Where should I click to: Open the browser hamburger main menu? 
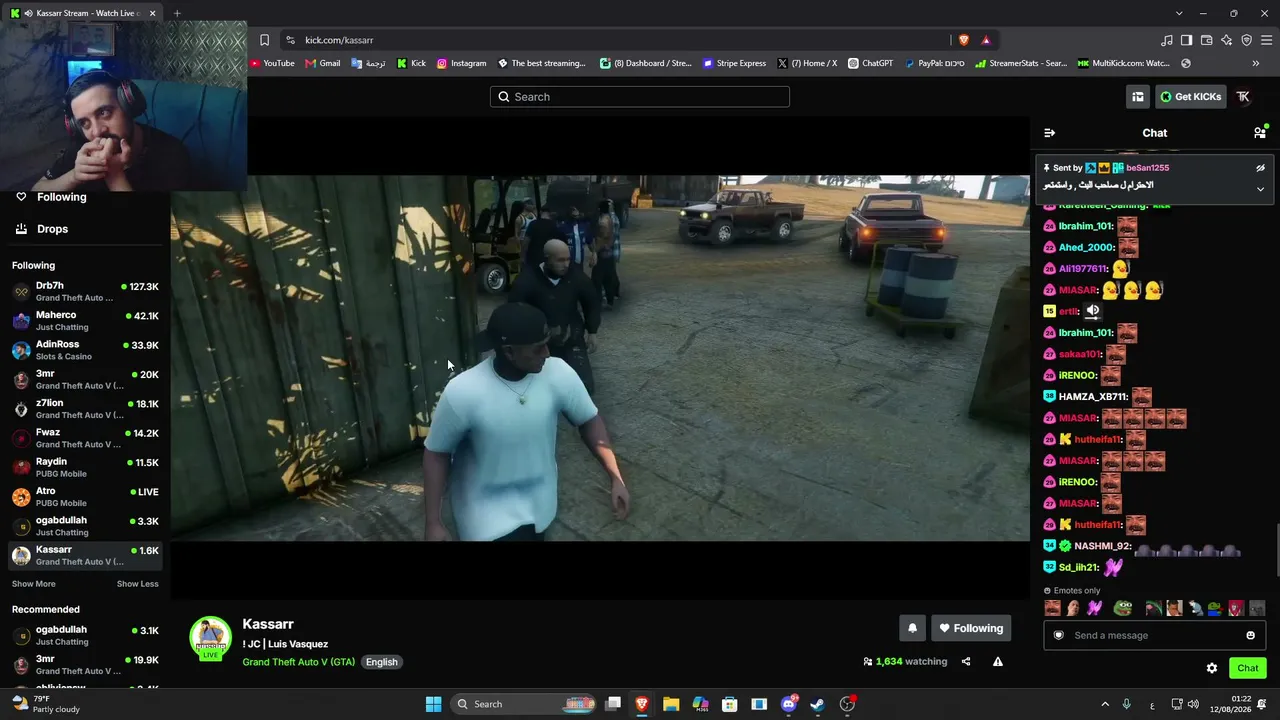tap(1267, 40)
